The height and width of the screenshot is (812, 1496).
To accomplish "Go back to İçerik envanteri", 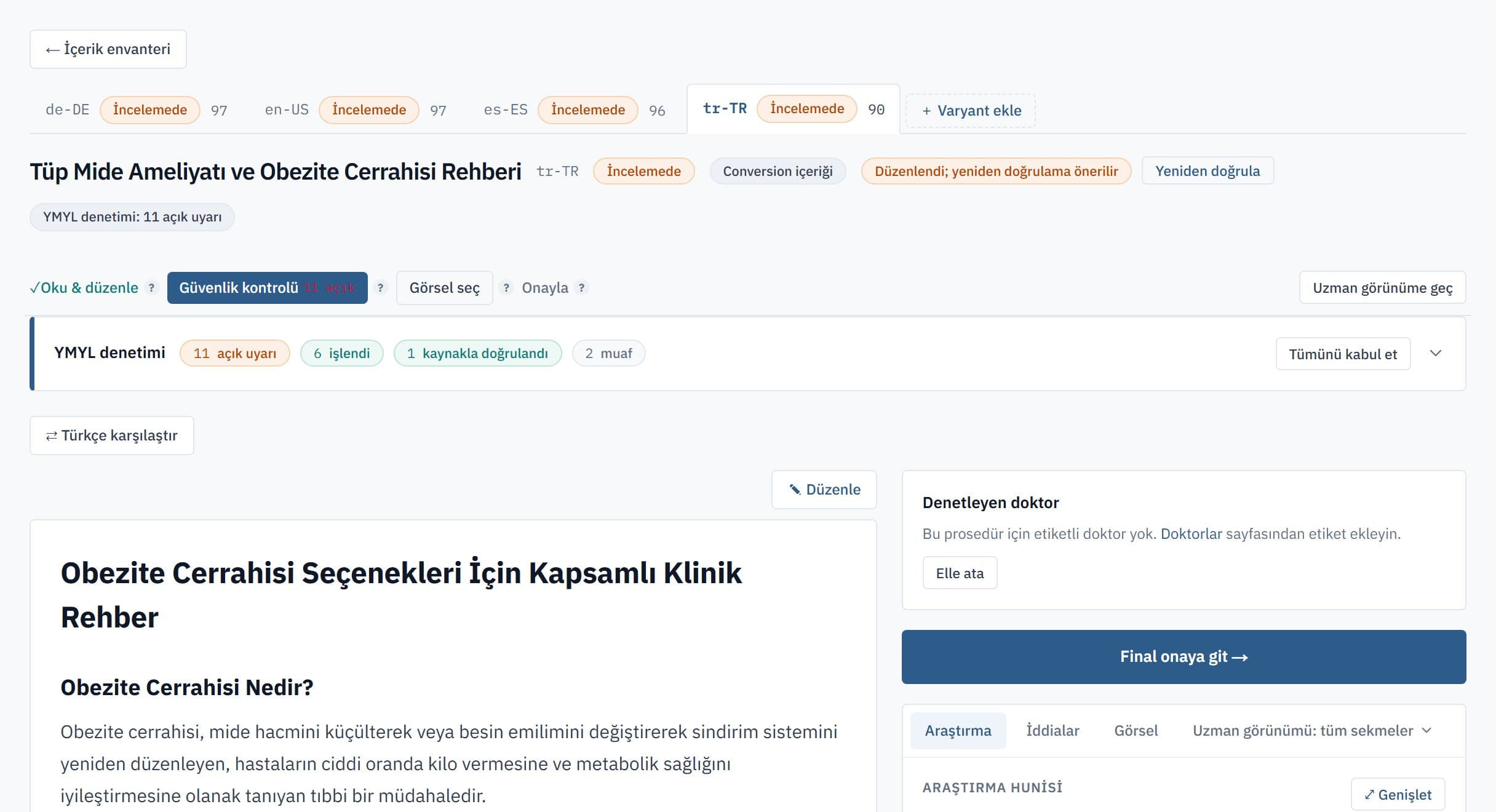I will tap(108, 49).
